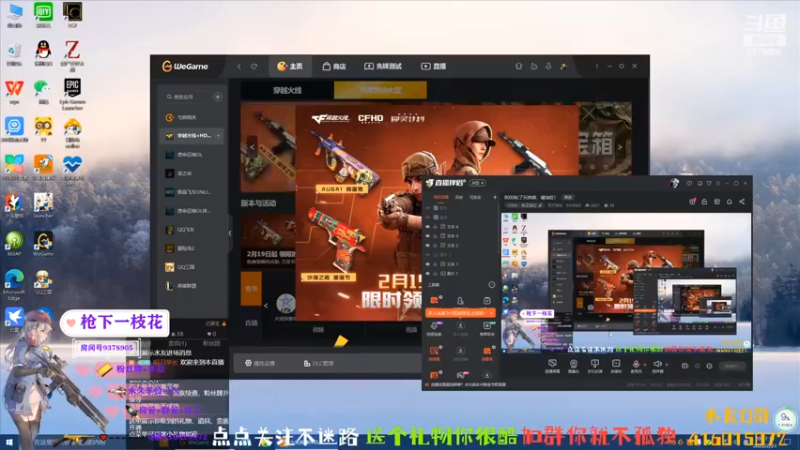The width and height of the screenshot is (800, 450).
Task: Open the 360AP desktop shortcut
Action: 14,243
